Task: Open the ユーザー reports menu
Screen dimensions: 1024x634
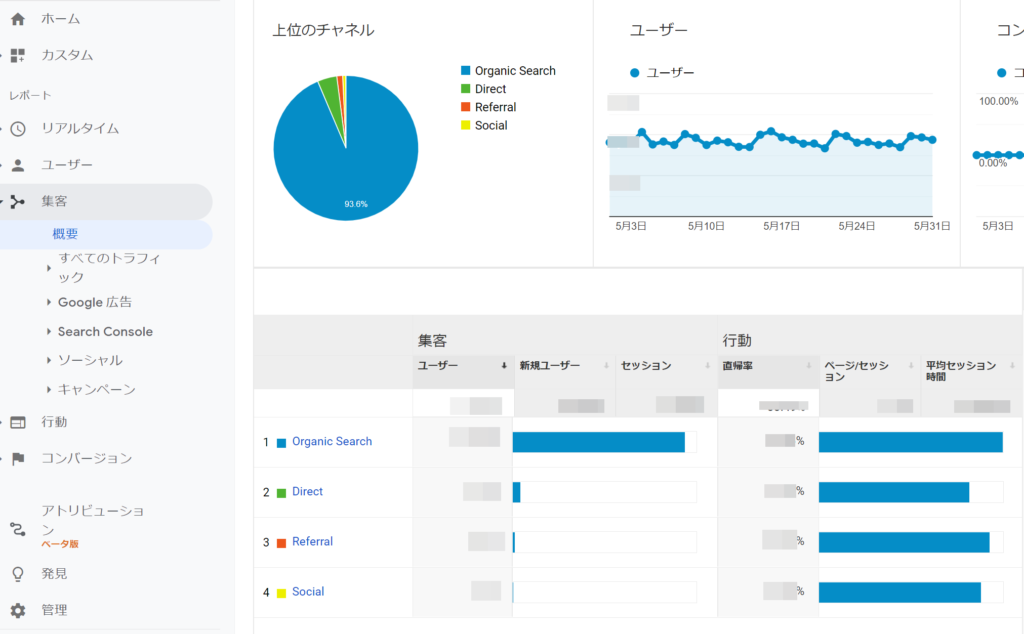Action: coord(67,165)
